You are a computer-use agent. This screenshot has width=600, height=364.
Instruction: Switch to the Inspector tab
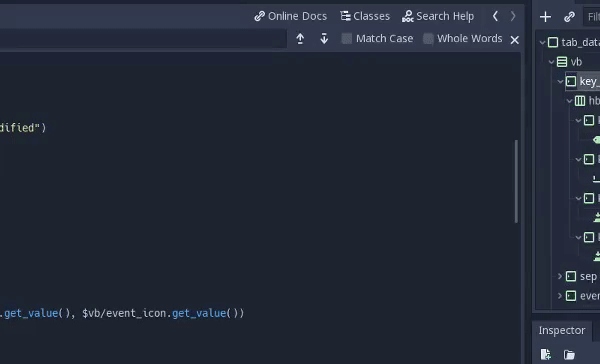pos(562,330)
